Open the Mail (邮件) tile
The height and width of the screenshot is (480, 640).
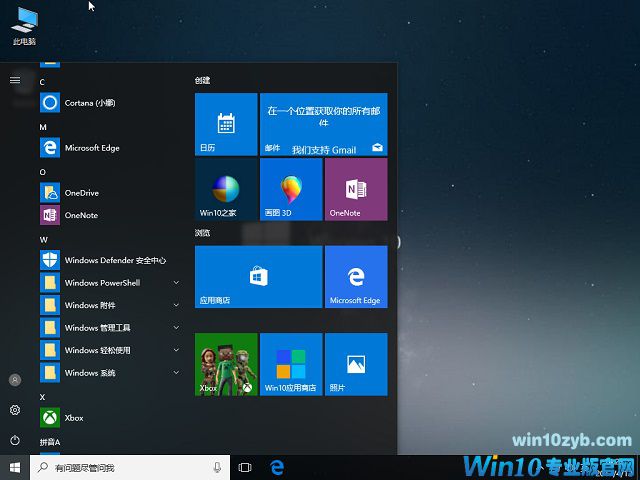323,124
